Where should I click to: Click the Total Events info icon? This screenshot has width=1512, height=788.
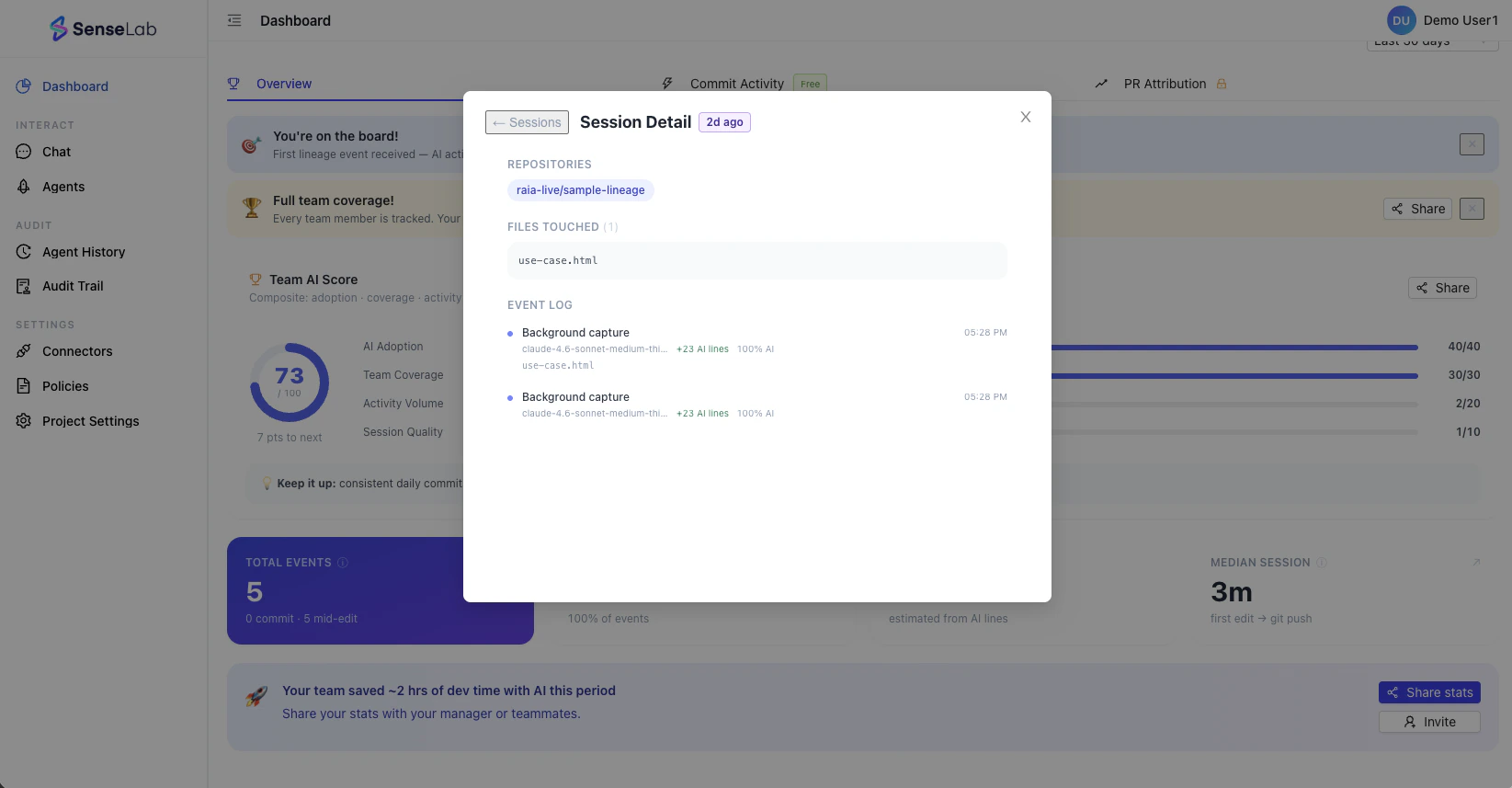click(x=343, y=563)
